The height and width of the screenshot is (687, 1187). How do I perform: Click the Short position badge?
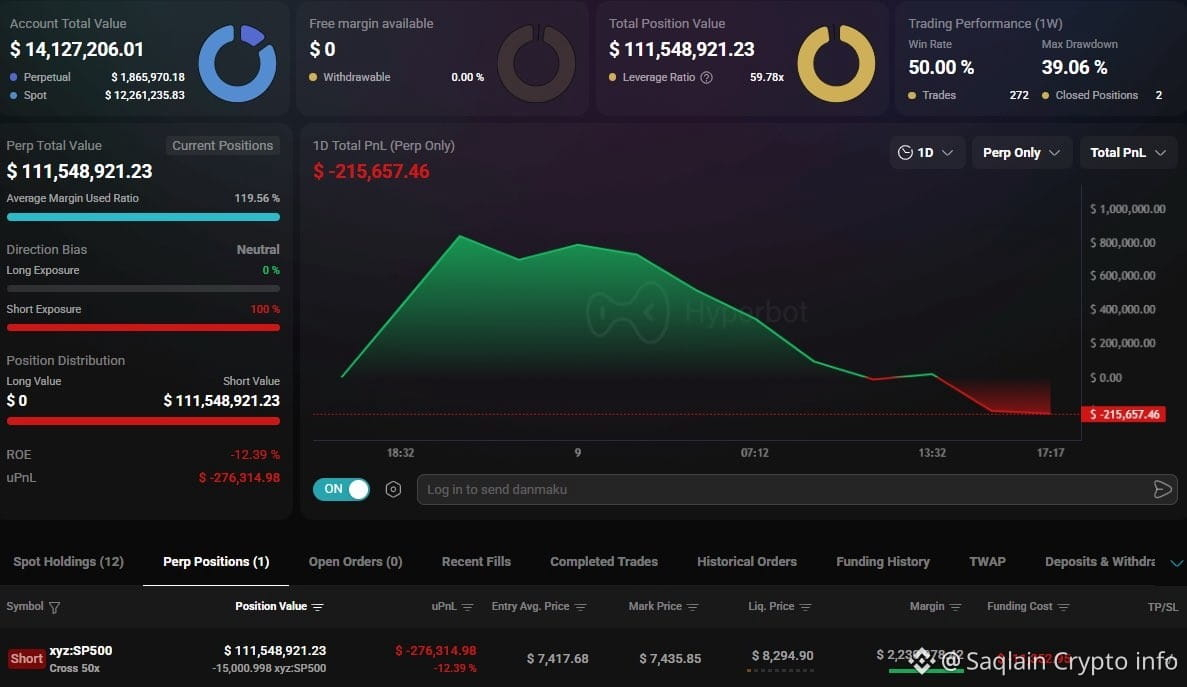click(x=26, y=658)
